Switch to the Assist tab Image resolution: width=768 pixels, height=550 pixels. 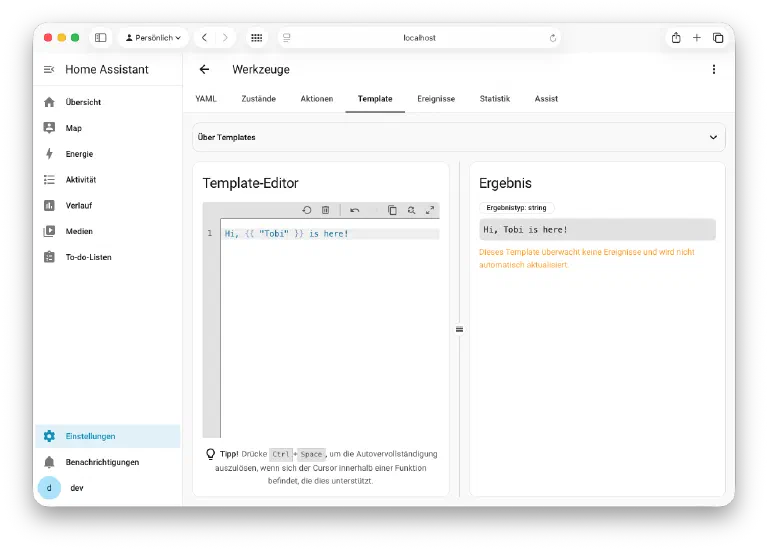coord(546,99)
